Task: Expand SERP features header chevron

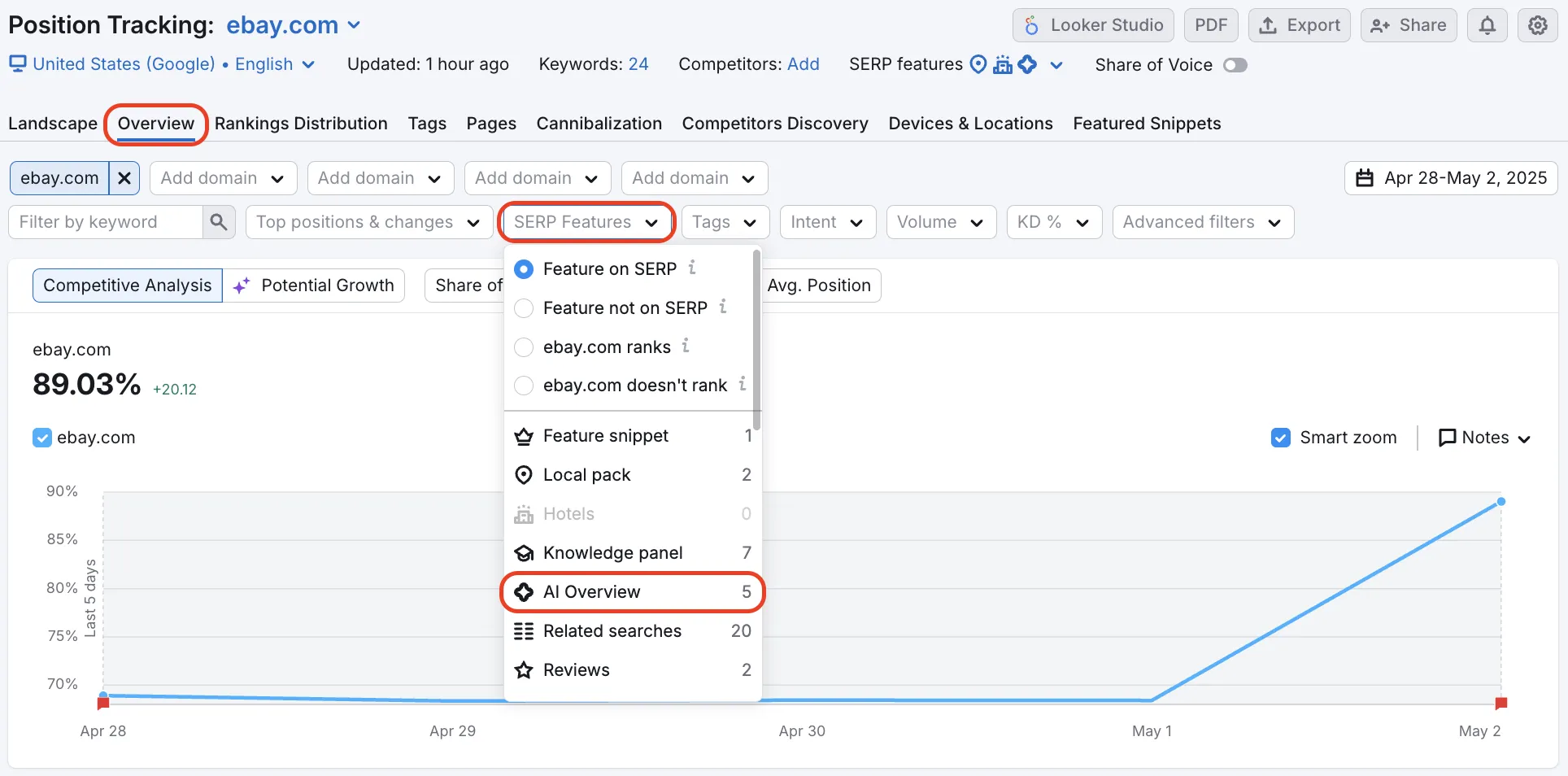Action: coord(1056,65)
